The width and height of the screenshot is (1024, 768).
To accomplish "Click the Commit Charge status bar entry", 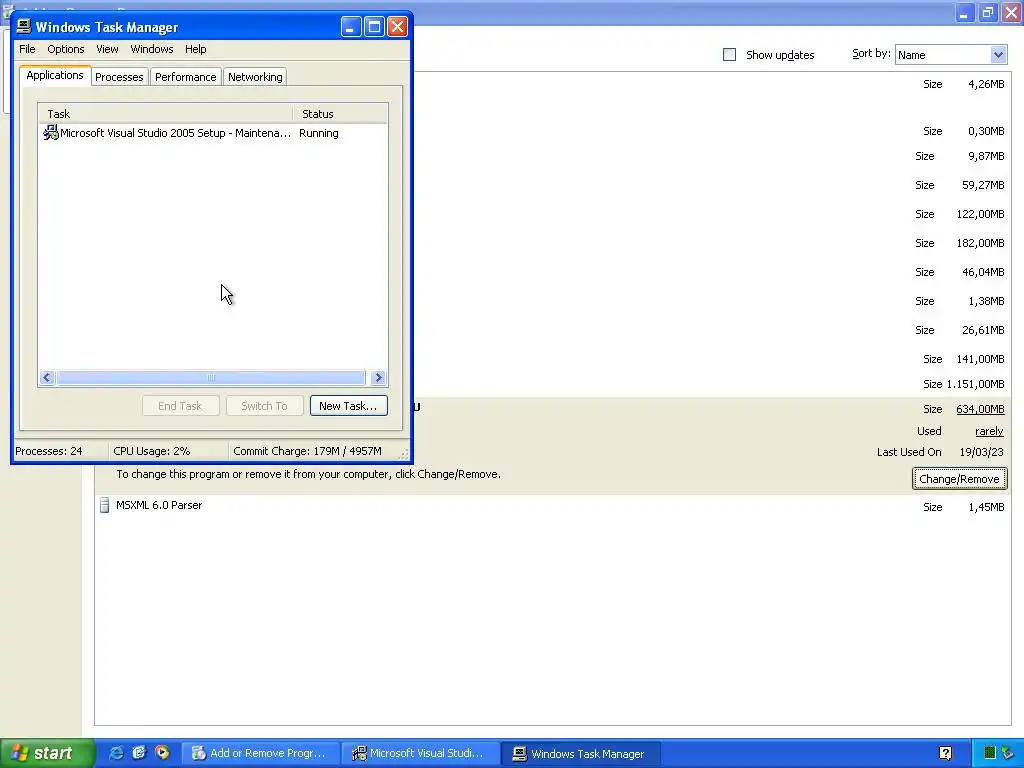I will (x=308, y=451).
